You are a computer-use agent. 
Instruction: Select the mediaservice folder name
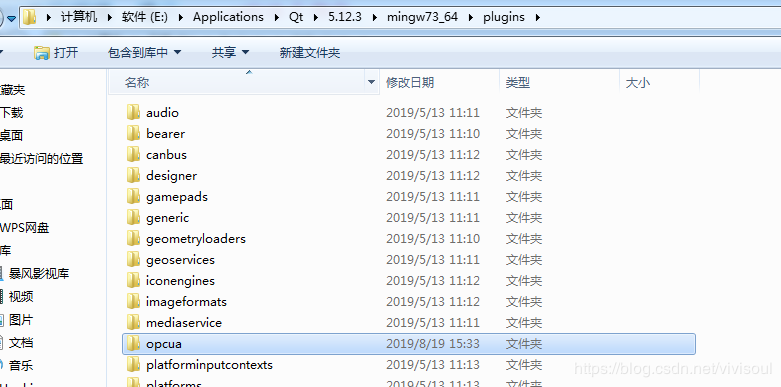click(184, 323)
